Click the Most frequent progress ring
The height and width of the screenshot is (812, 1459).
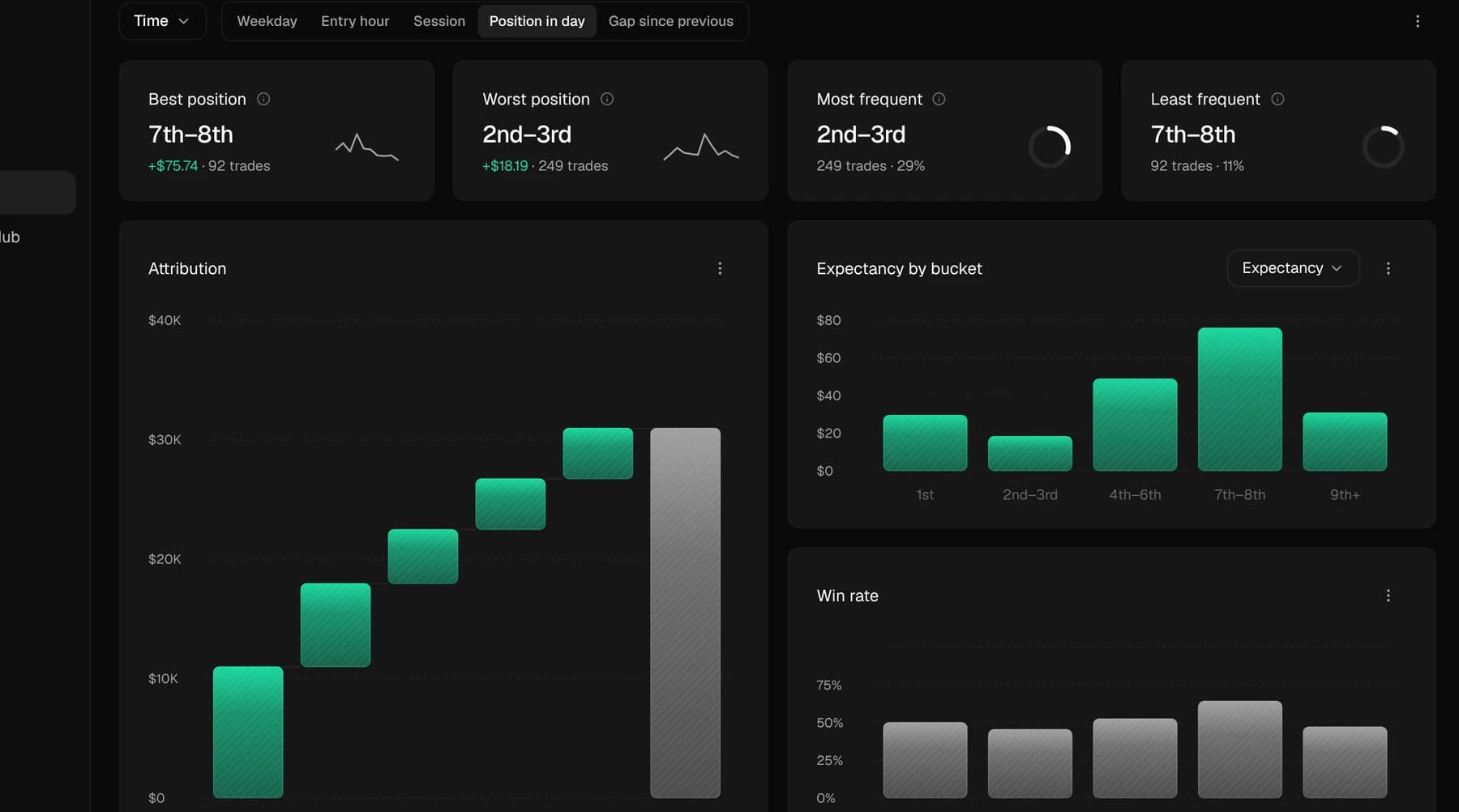(x=1050, y=147)
